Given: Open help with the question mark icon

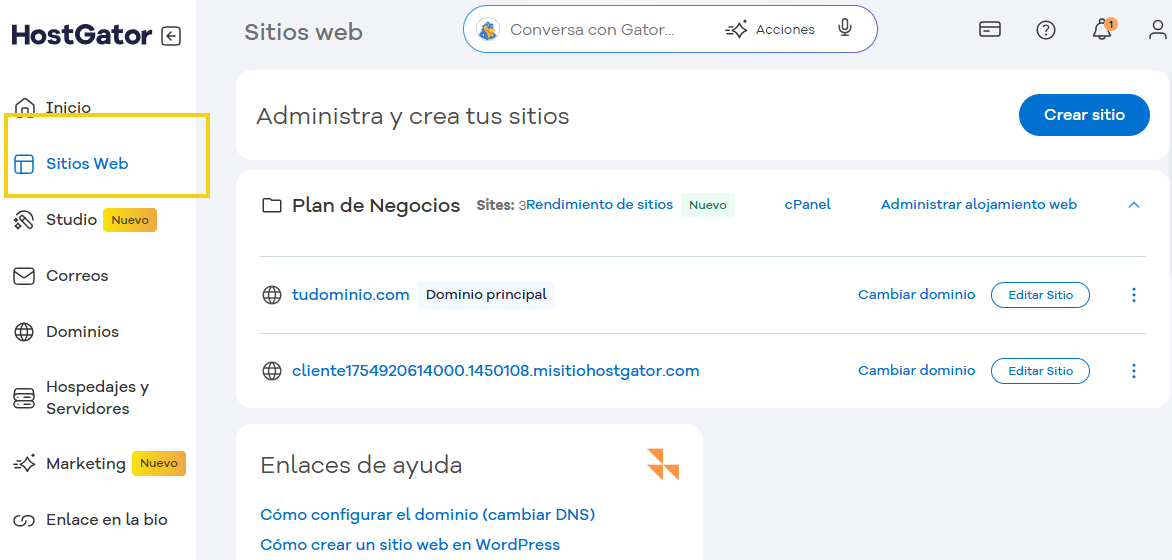Looking at the screenshot, I should tap(1046, 30).
